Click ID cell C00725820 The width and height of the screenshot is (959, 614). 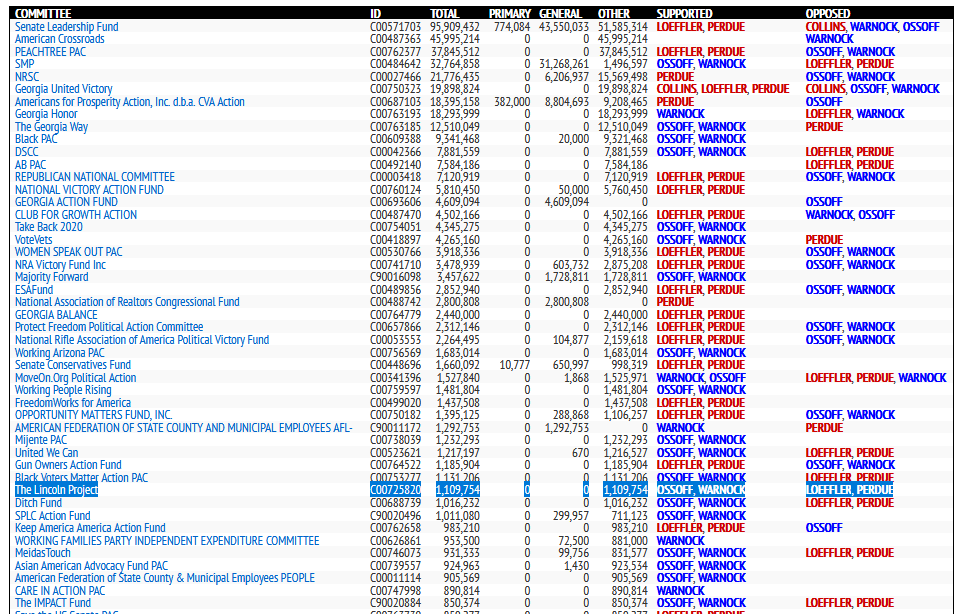point(396,491)
